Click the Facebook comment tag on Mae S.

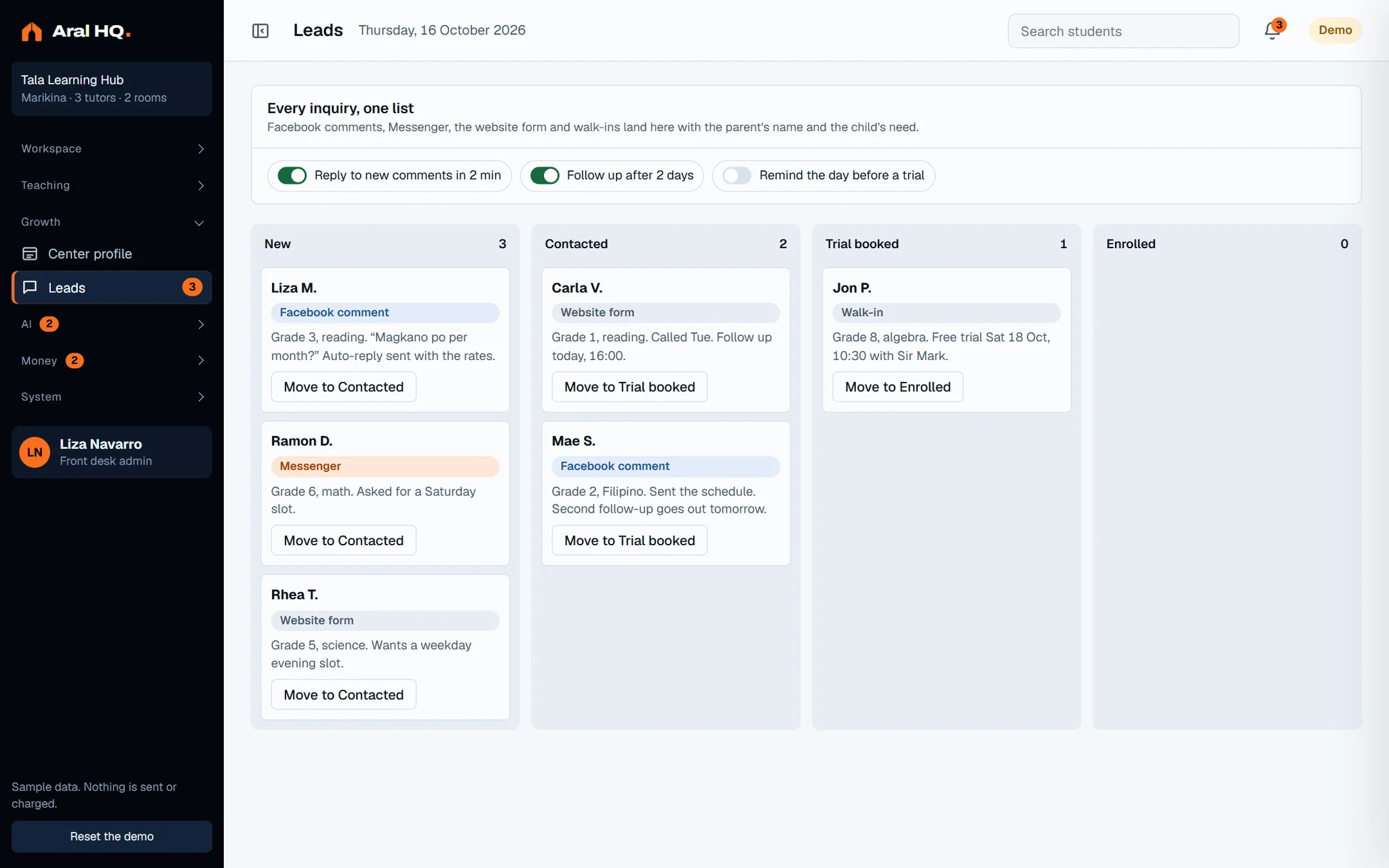click(x=665, y=467)
